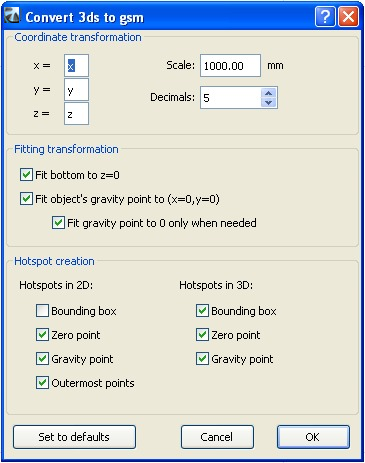Click the ArchiCAD icon in title bar
The height and width of the screenshot is (463, 365).
coord(13,16)
